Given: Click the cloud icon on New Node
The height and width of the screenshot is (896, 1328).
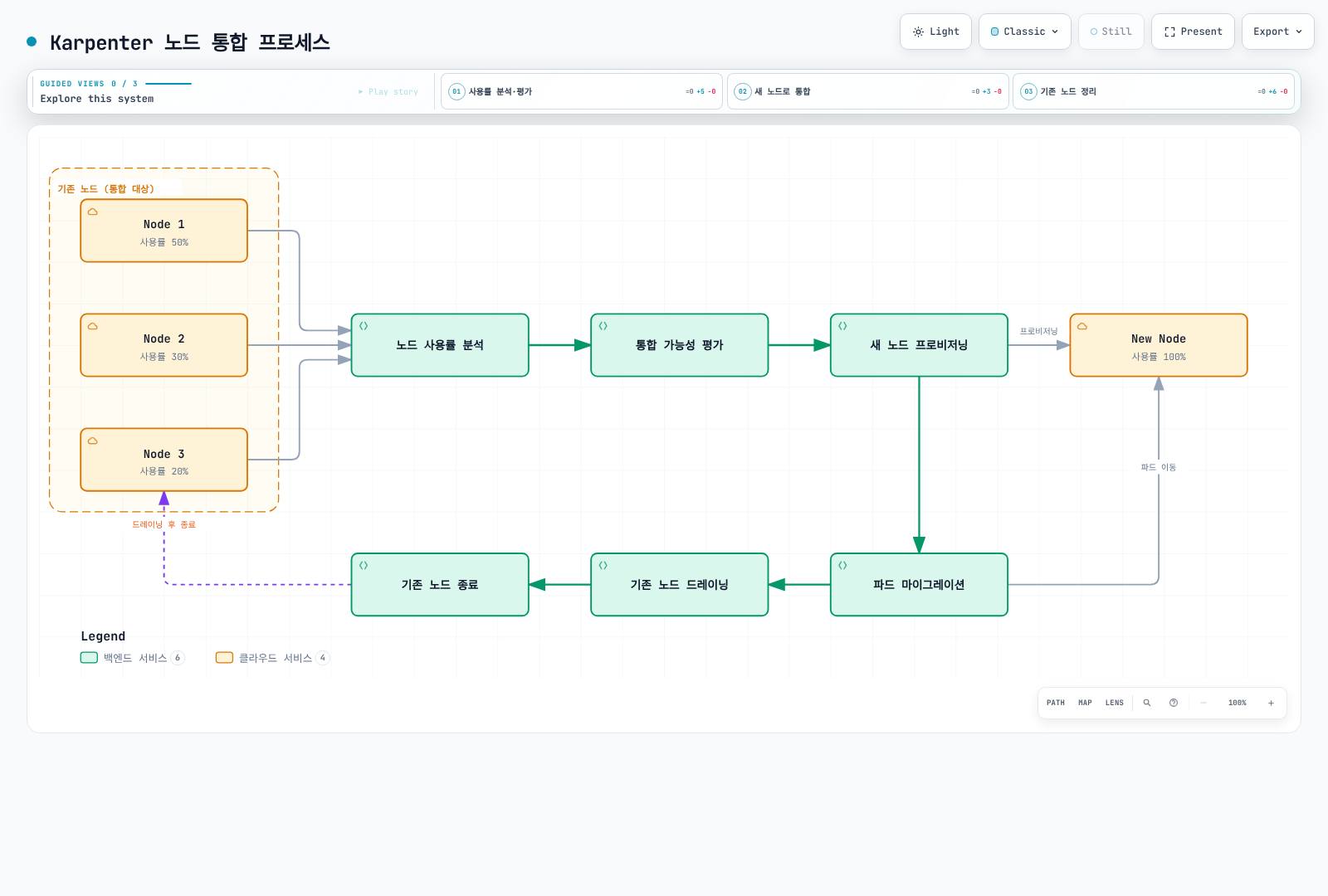Looking at the screenshot, I should [1082, 326].
